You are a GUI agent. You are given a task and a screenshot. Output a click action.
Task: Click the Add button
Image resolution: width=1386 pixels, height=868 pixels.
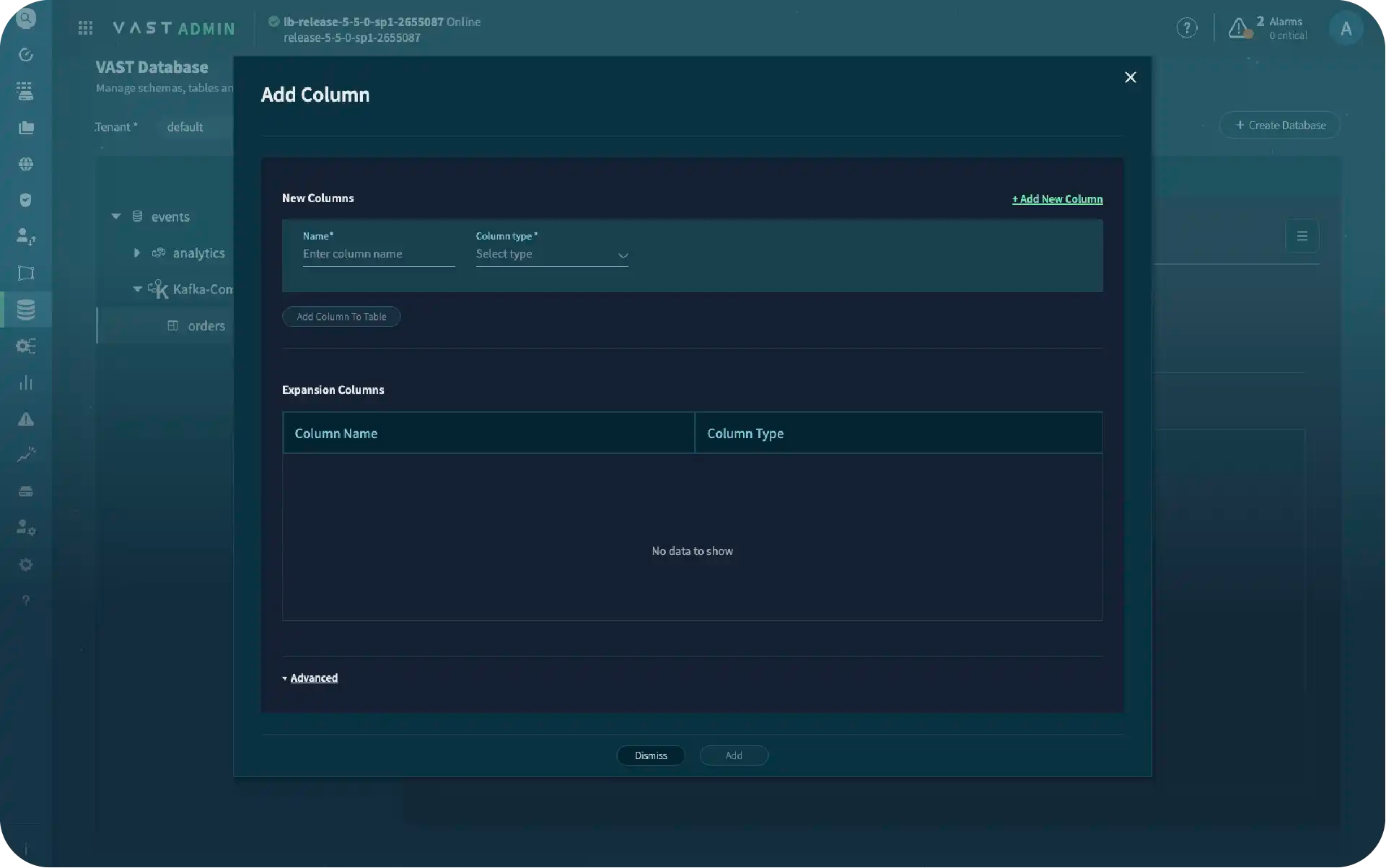pyautogui.click(x=734, y=755)
